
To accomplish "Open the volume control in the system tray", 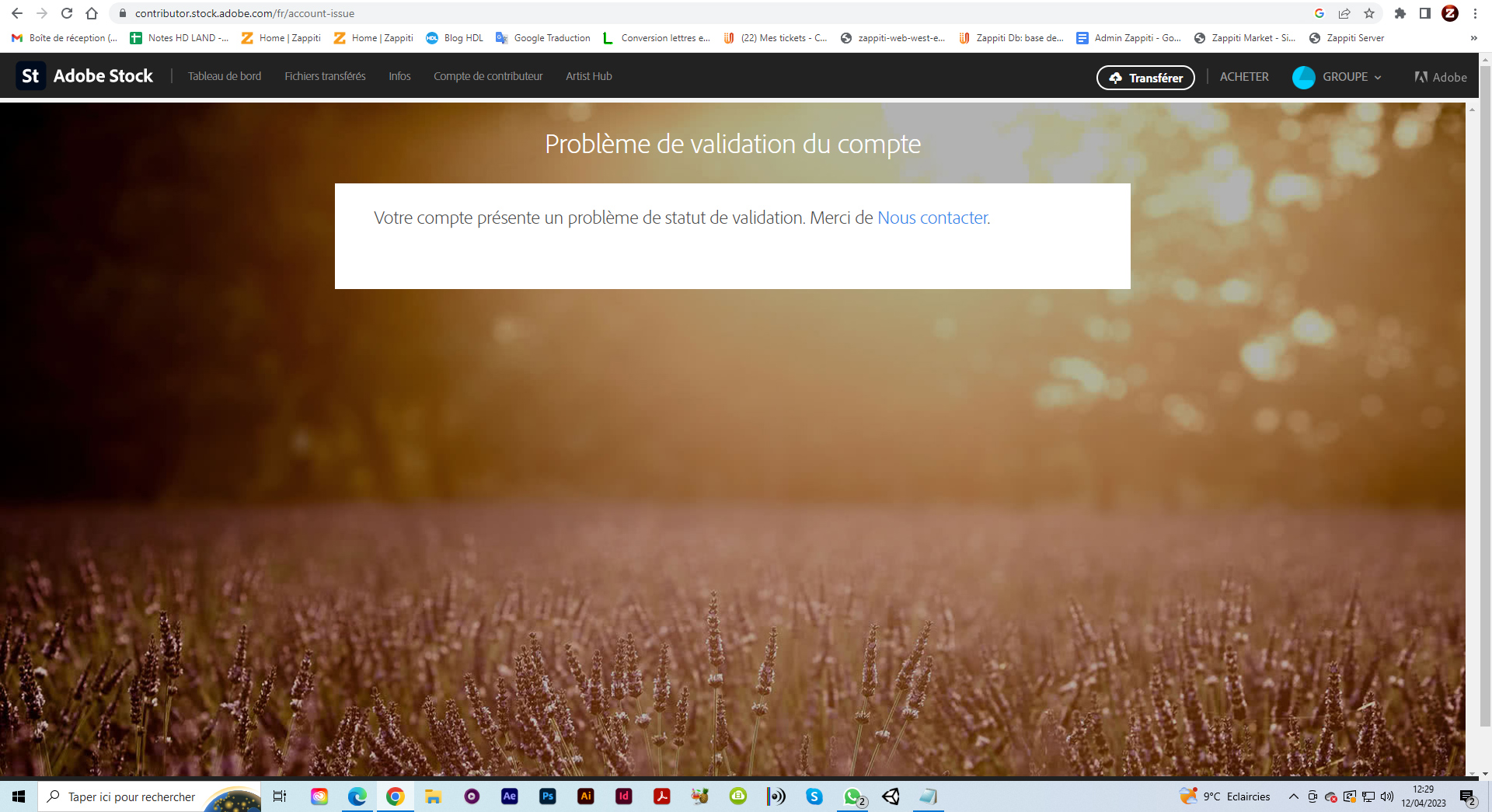I will [1387, 796].
